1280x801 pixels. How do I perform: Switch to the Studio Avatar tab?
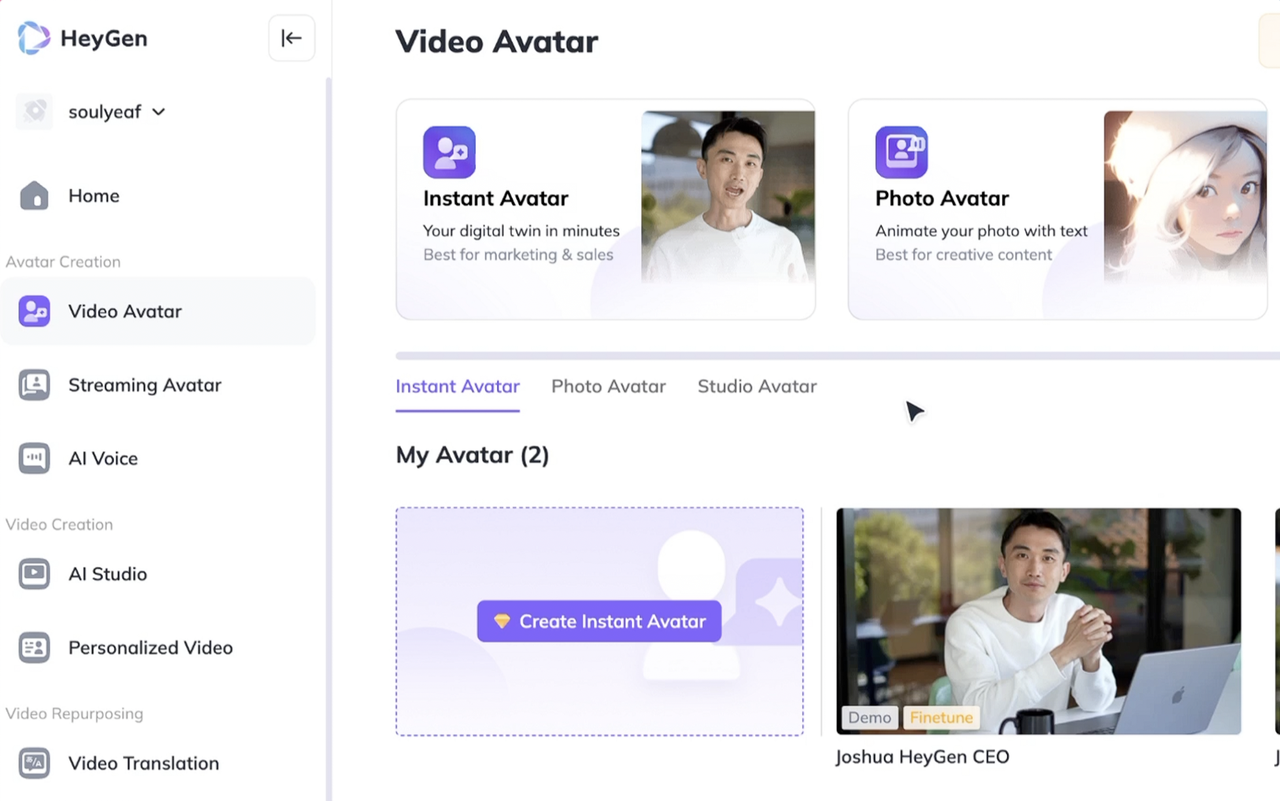click(x=757, y=387)
